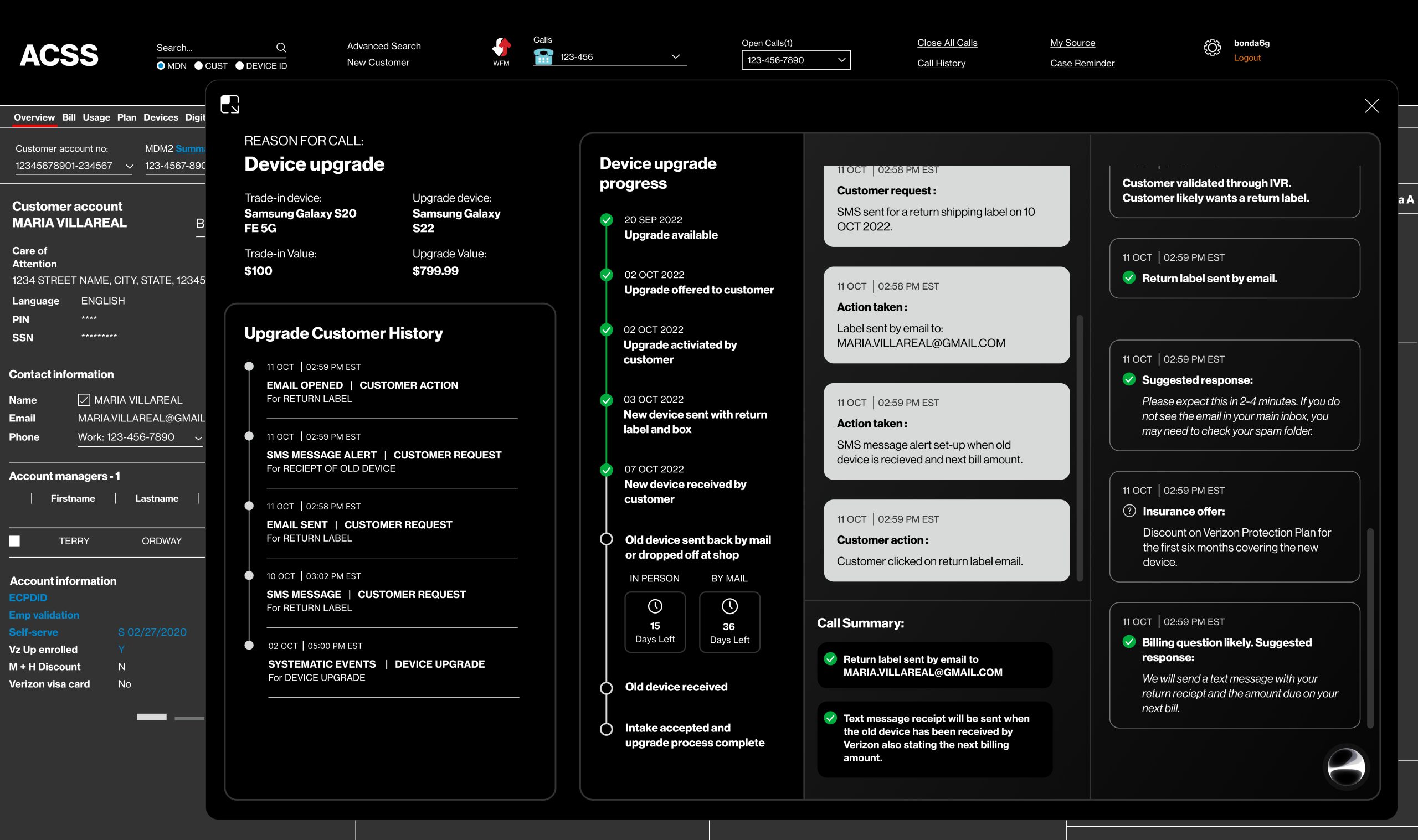Screen dimensions: 1418x840
Task: Click Logout link
Action: coord(1247,58)
